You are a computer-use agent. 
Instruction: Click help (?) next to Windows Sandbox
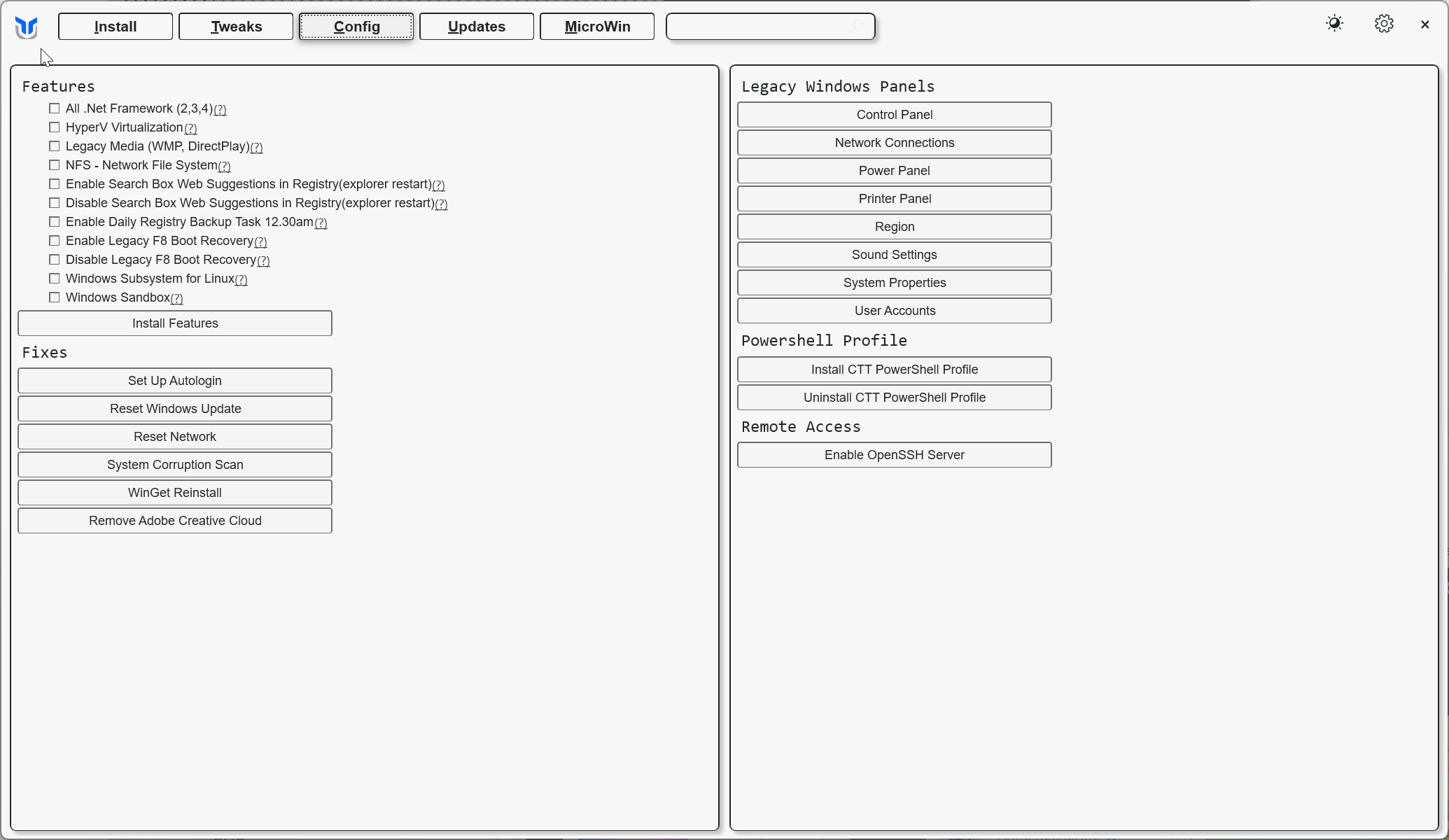[x=176, y=299]
